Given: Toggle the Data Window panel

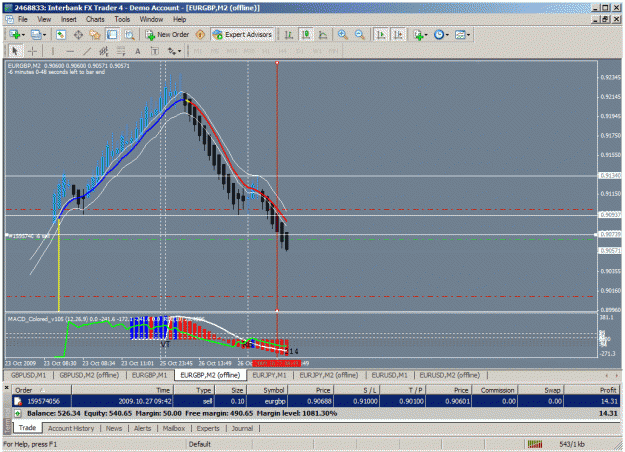Looking at the screenshot, I should tap(78, 35).
